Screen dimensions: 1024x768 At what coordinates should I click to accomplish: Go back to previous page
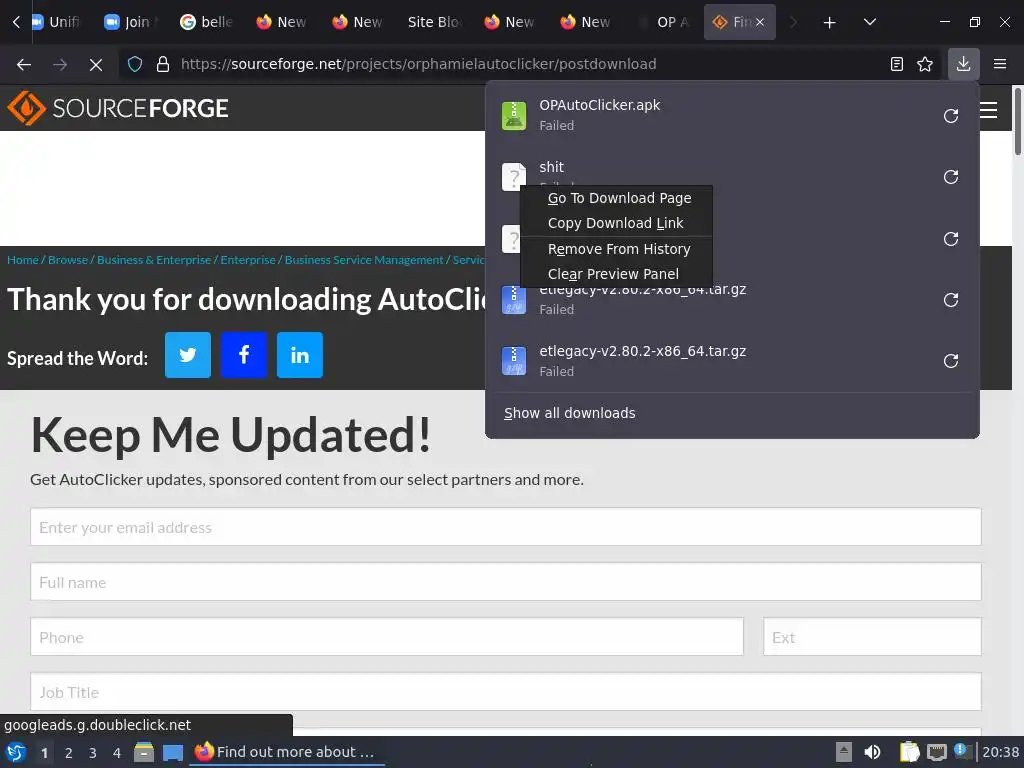click(x=24, y=64)
